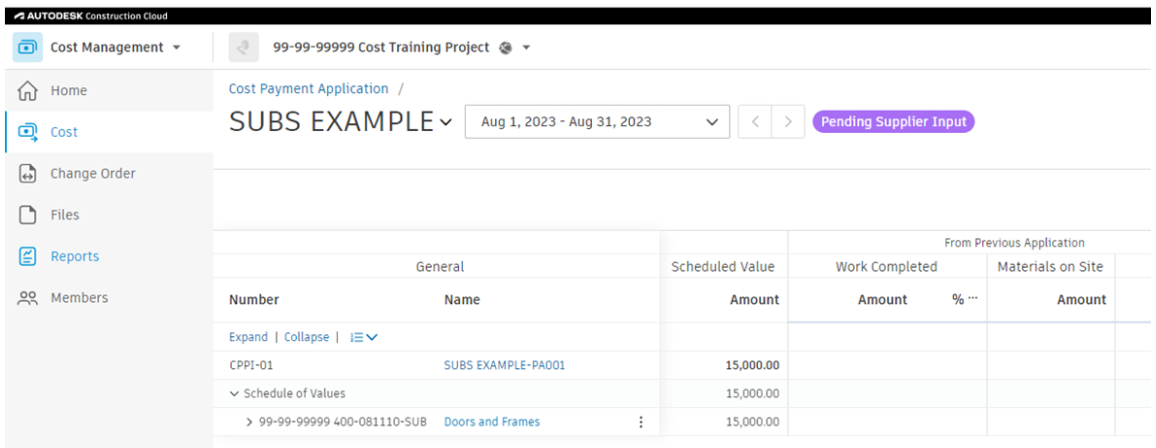Click the Scheduled Value Amount subheader
1156x448 pixels.
pos(754,299)
